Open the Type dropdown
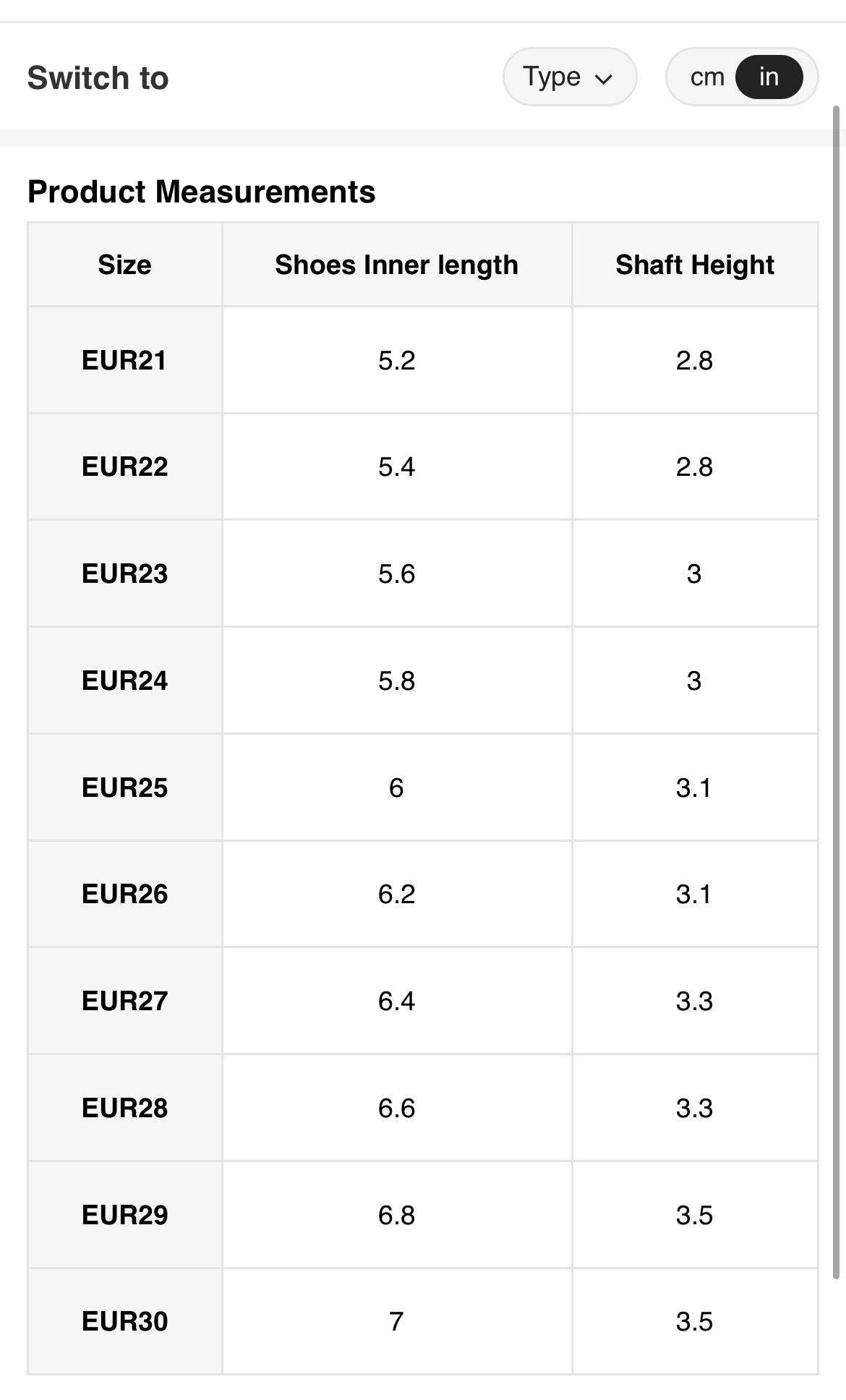846x1400 pixels. (569, 77)
